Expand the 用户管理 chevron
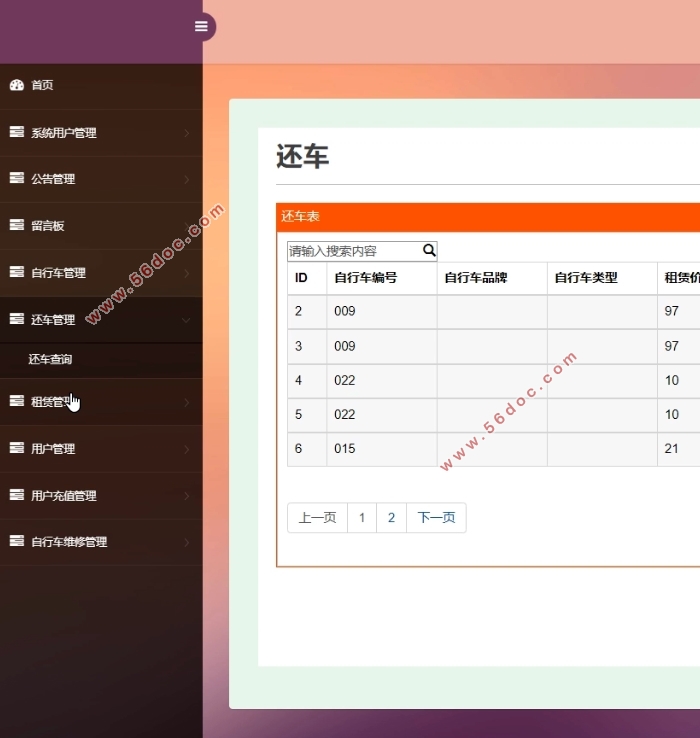This screenshot has height=738, width=700. tap(187, 449)
